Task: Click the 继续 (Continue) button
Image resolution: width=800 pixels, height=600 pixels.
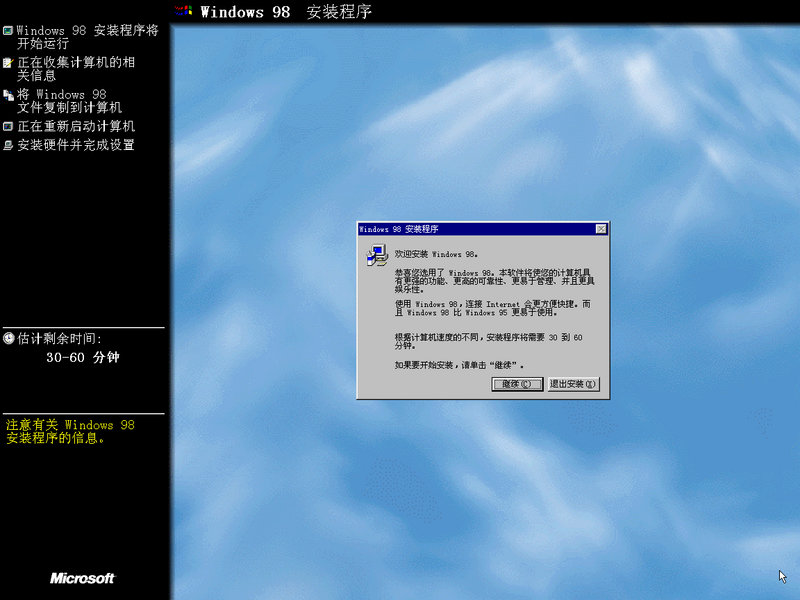Action: tap(517, 384)
